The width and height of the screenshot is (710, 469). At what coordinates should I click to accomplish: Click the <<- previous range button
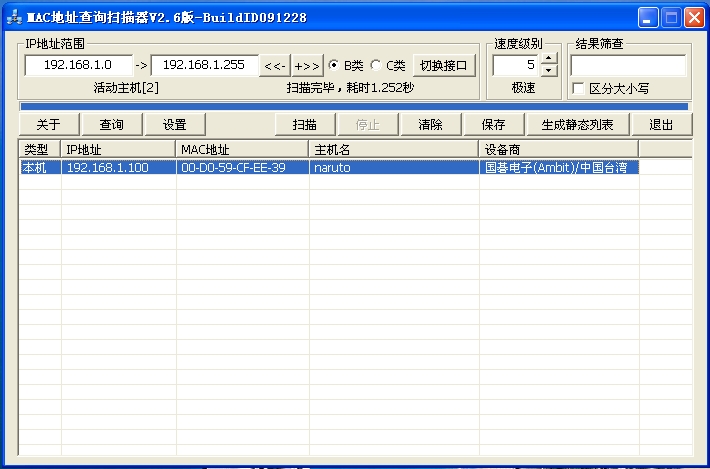point(274,66)
